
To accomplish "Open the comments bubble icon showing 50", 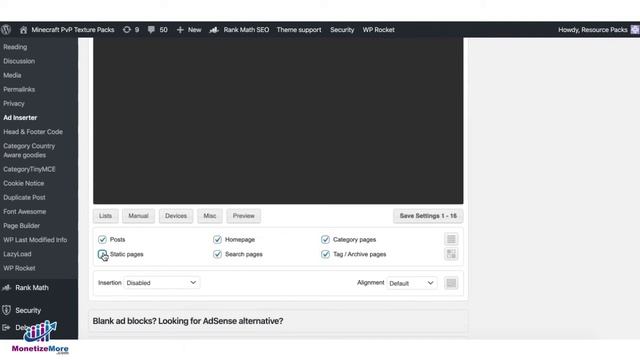I will 151,29.
